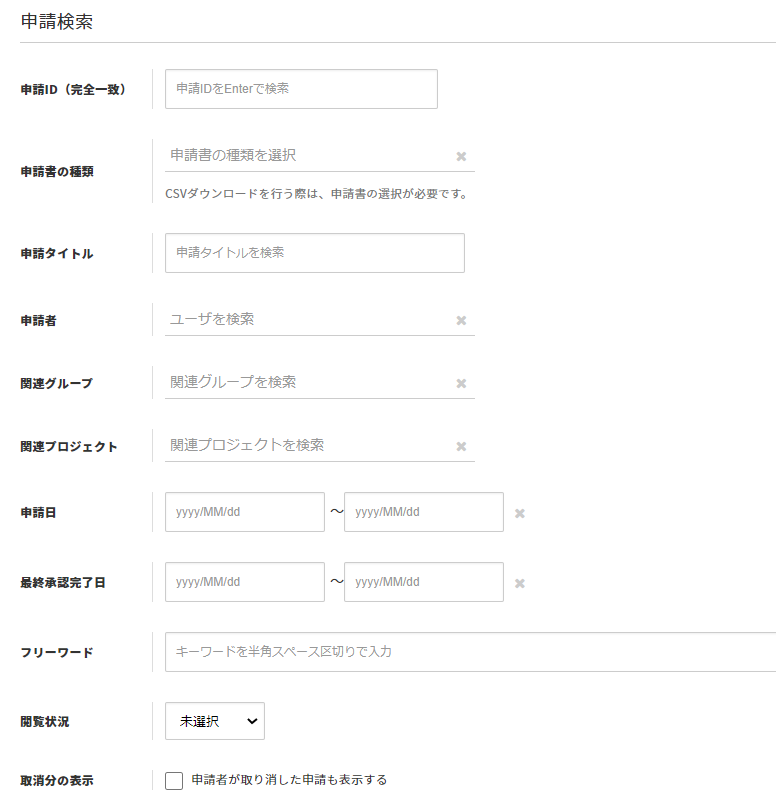Viewport: 776px width, 806px height.
Task: Clear the 関連プロジェクト field using x icon
Action: [x=461, y=447]
